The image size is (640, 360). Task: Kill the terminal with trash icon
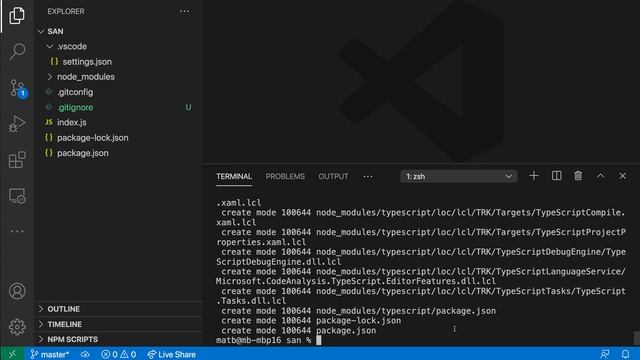[578, 176]
